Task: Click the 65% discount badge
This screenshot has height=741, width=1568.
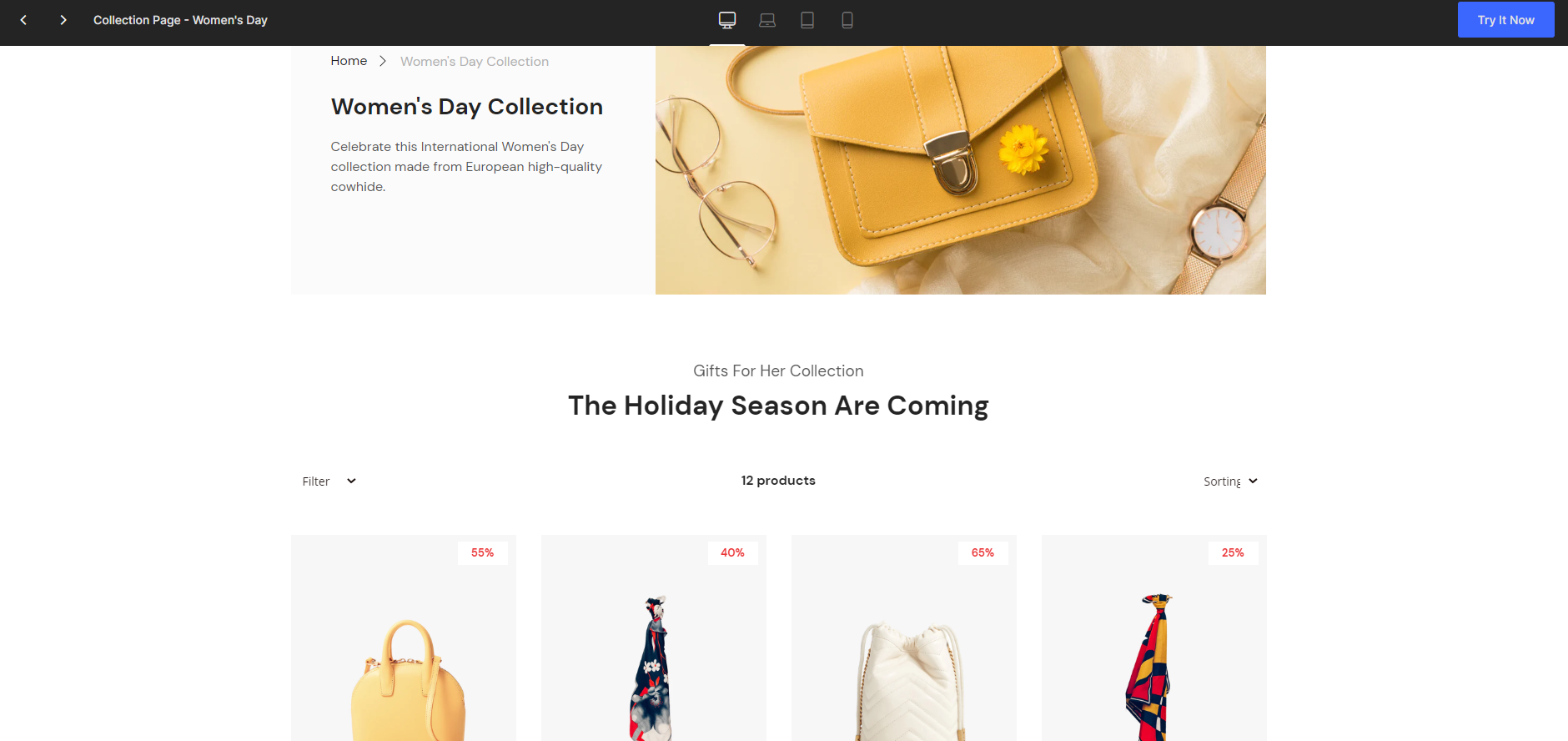Action: click(983, 553)
